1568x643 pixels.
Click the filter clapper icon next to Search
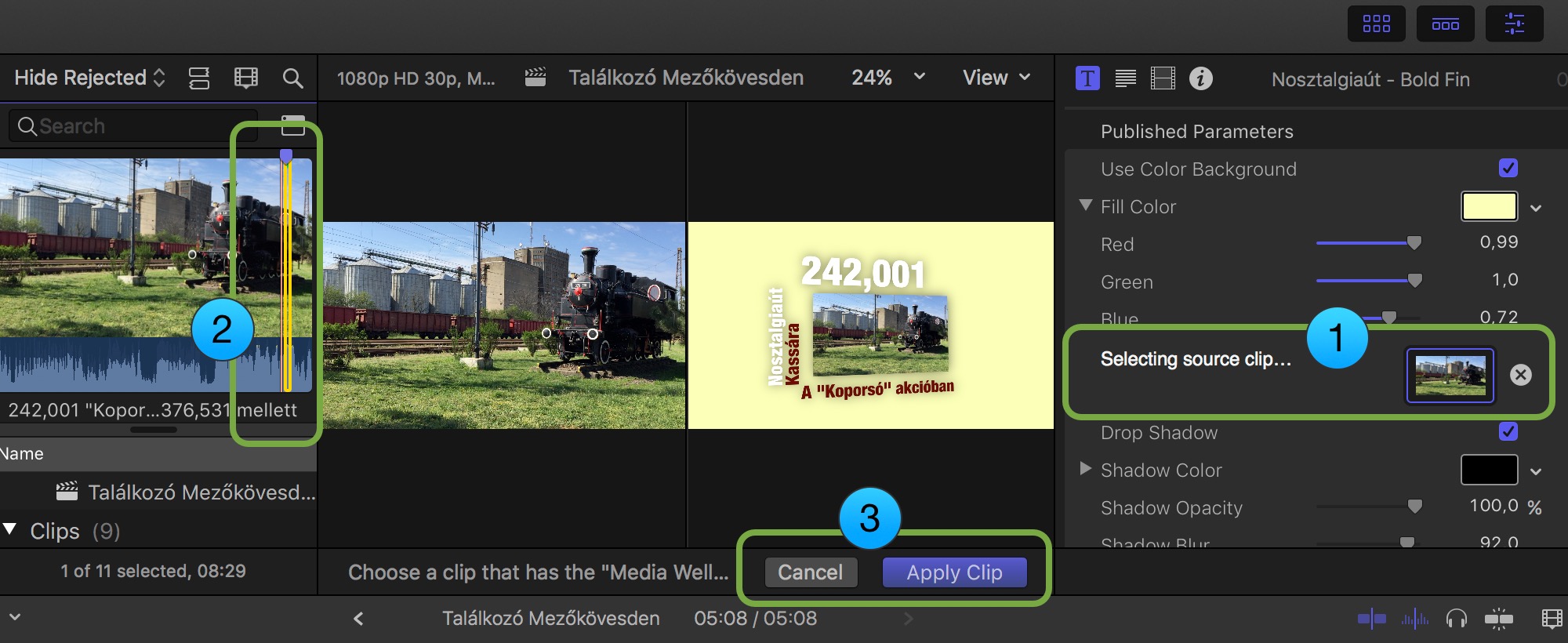[x=292, y=125]
